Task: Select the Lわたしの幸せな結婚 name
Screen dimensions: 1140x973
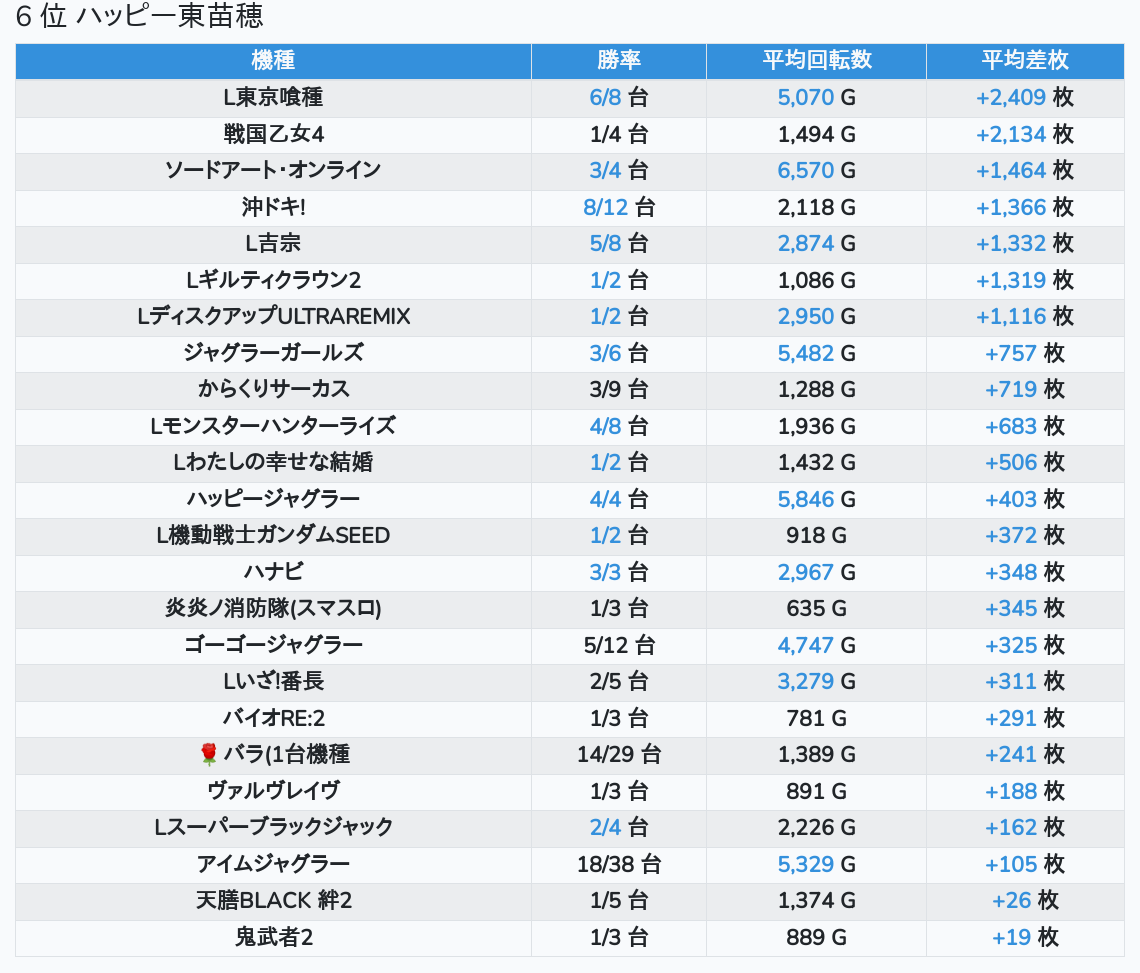Action: click(273, 463)
